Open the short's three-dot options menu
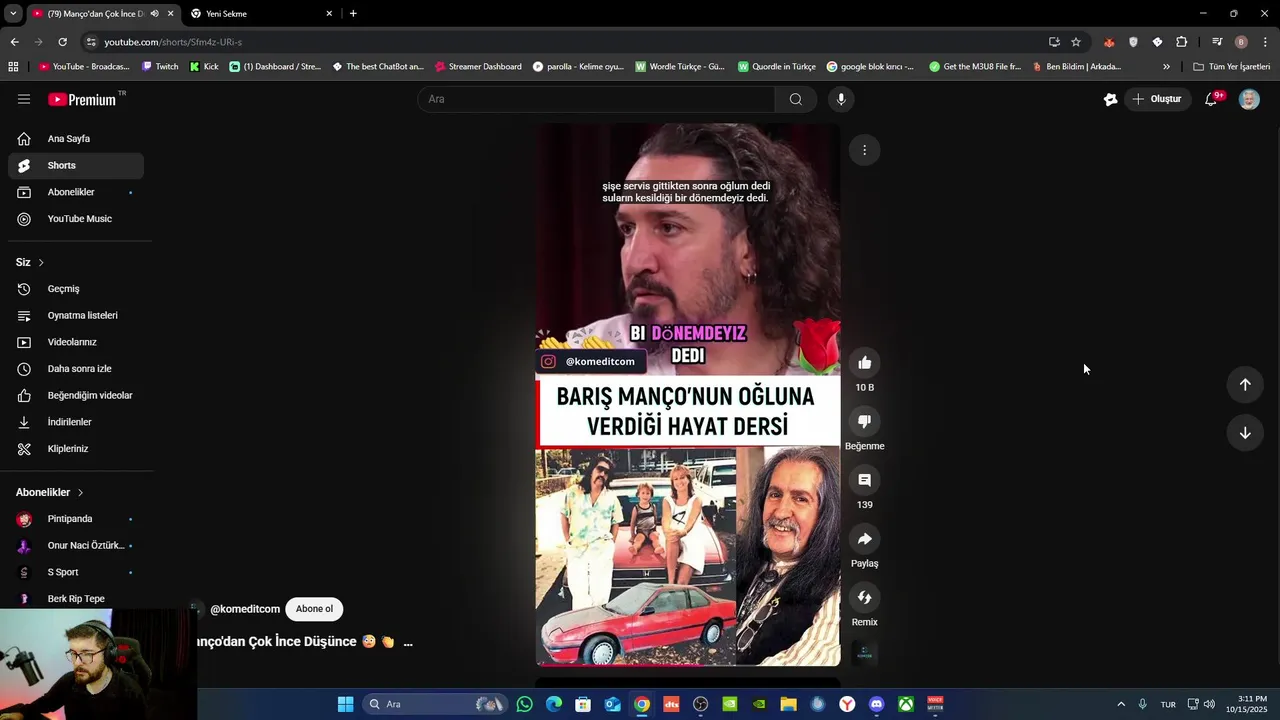The width and height of the screenshot is (1280, 720). pos(865,150)
